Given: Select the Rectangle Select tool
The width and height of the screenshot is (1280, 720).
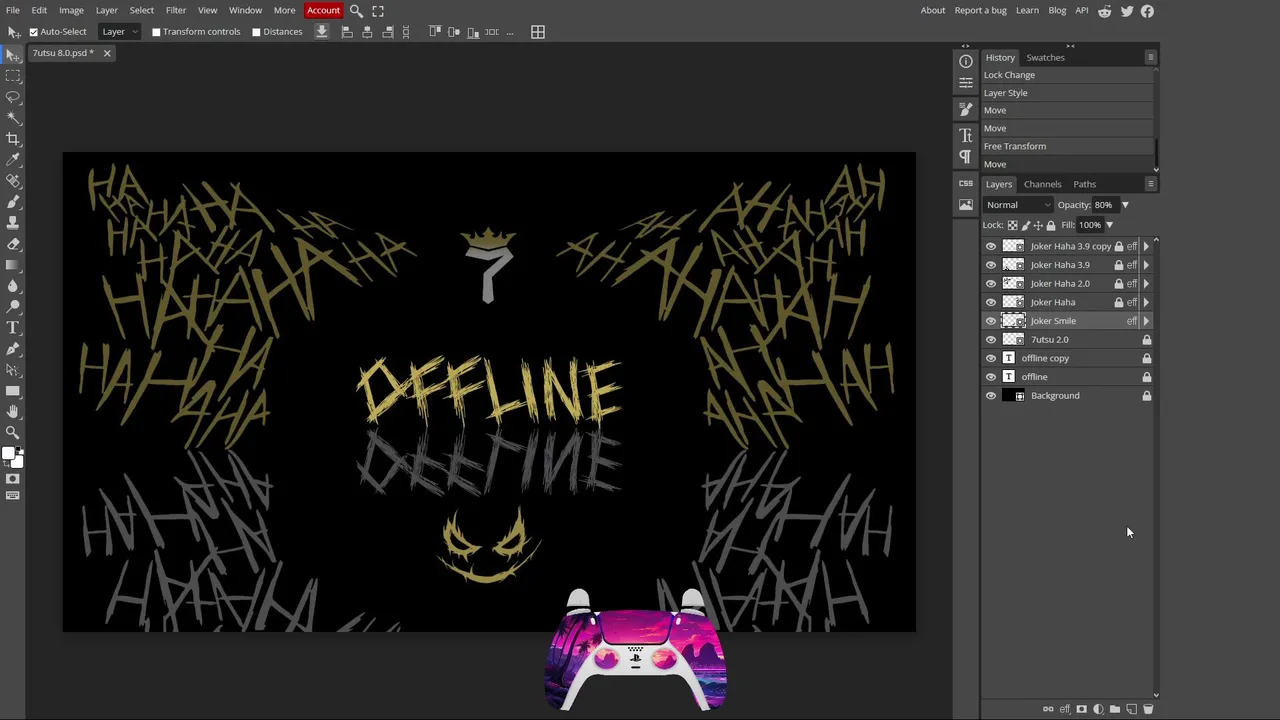Looking at the screenshot, I should coord(13,76).
